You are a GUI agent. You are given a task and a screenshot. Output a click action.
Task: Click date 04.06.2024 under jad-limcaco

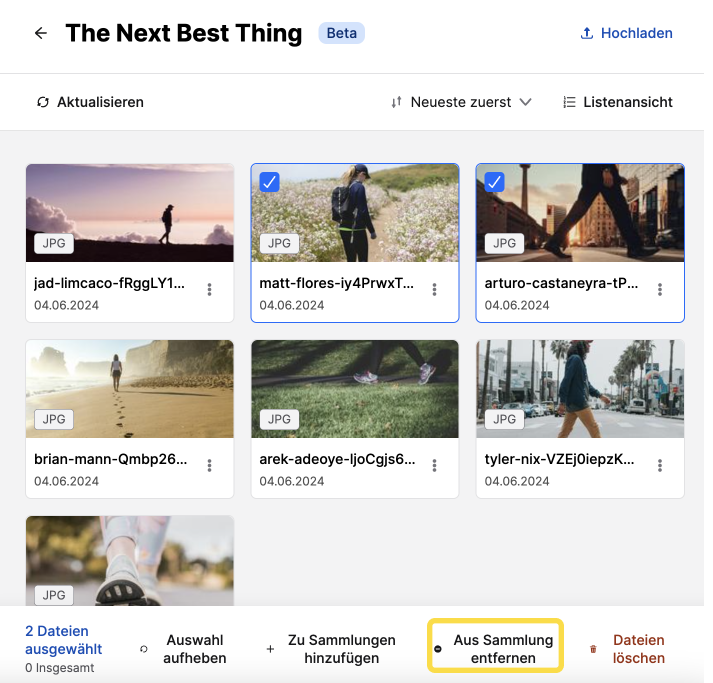pos(66,305)
